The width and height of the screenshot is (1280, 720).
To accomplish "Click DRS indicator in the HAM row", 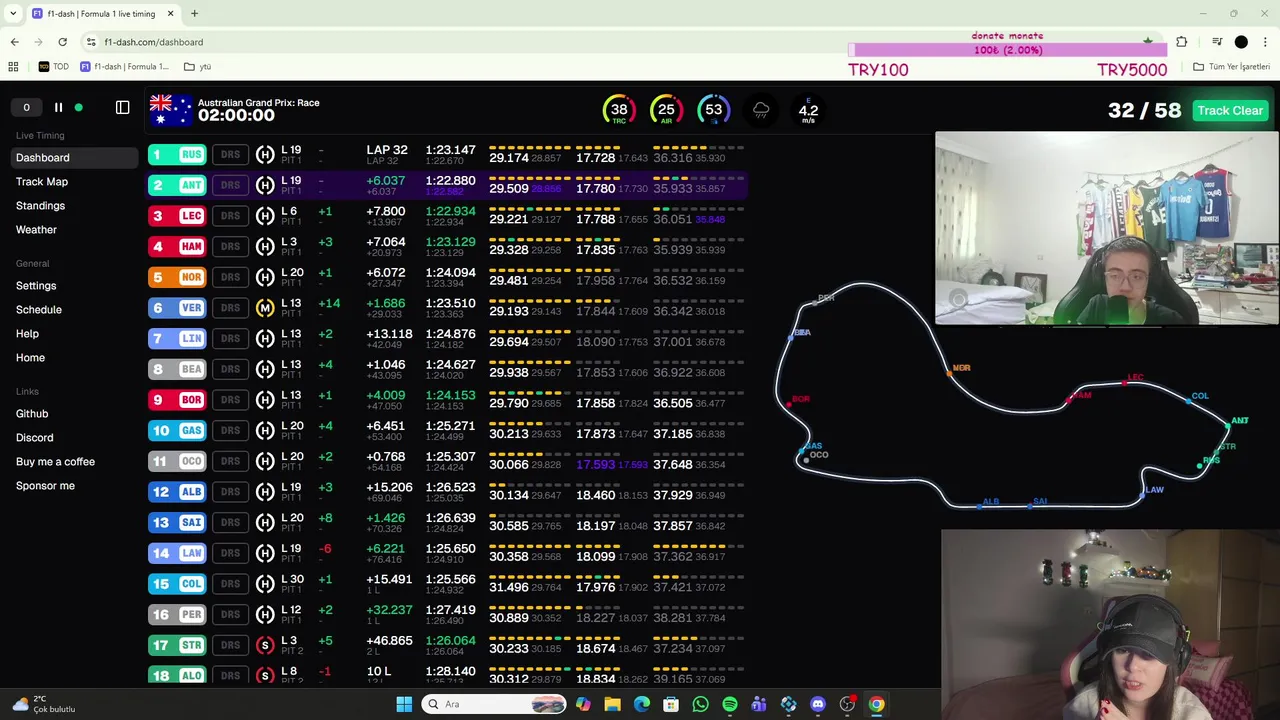I will [231, 246].
